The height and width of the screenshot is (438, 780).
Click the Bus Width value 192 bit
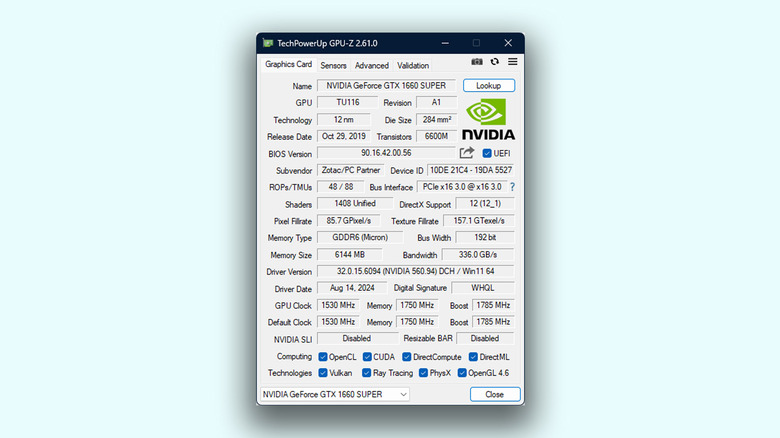pyautogui.click(x=485, y=237)
